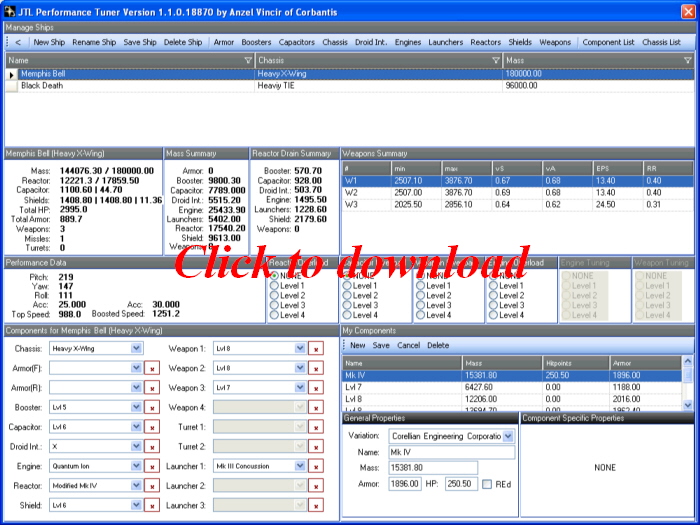Choose Level 2 in the second overload group

click(x=347, y=296)
